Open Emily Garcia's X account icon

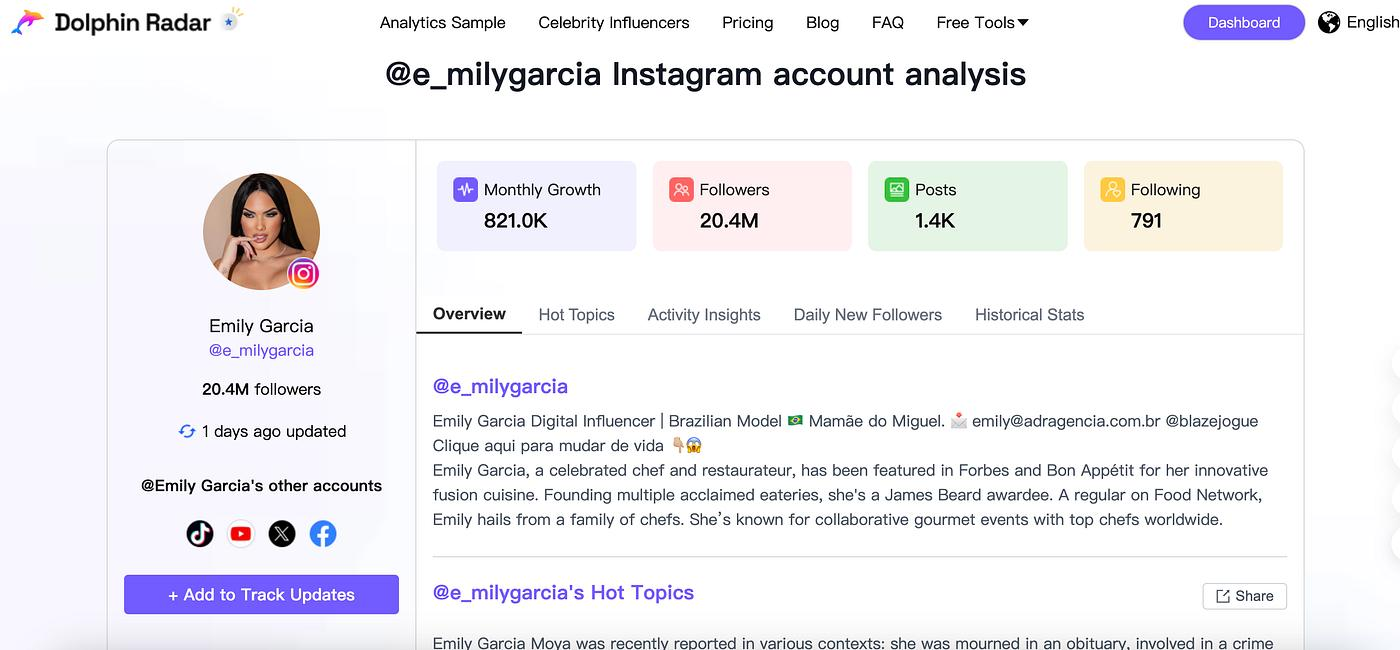click(x=282, y=534)
